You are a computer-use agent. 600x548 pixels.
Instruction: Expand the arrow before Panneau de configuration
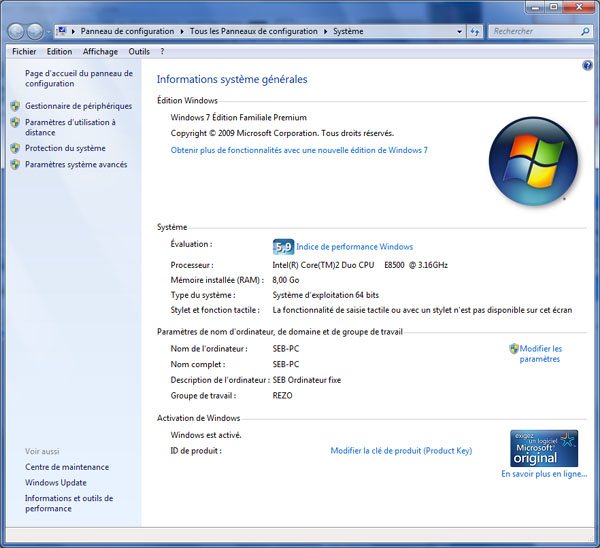73,31
